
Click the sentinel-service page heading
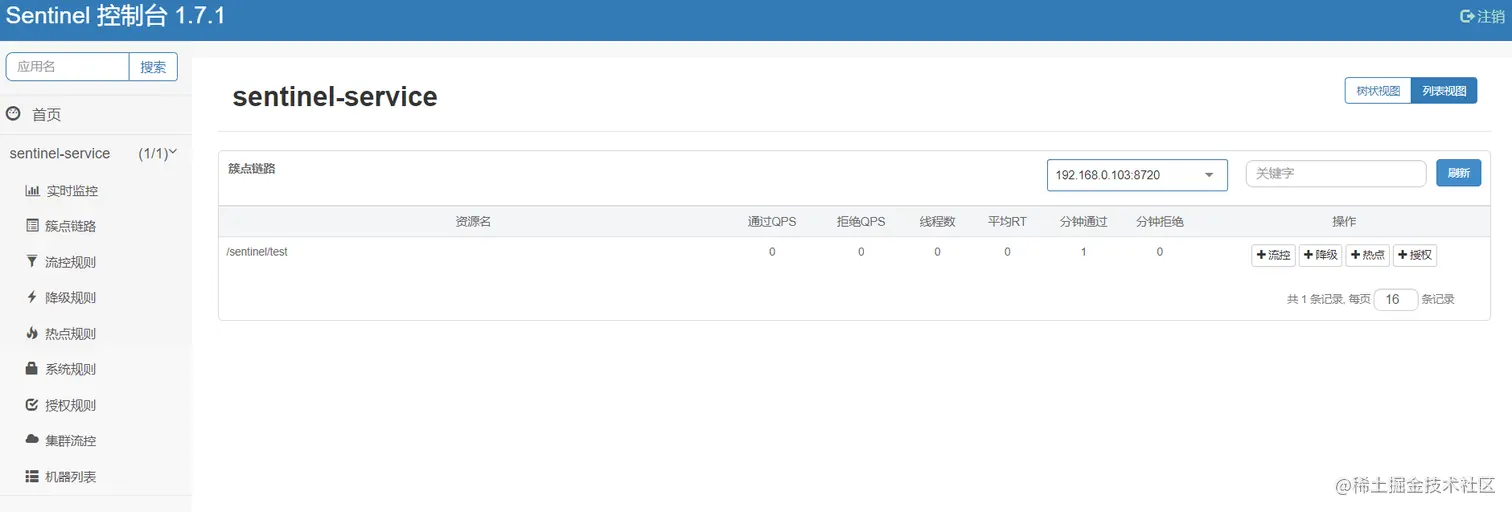click(335, 97)
